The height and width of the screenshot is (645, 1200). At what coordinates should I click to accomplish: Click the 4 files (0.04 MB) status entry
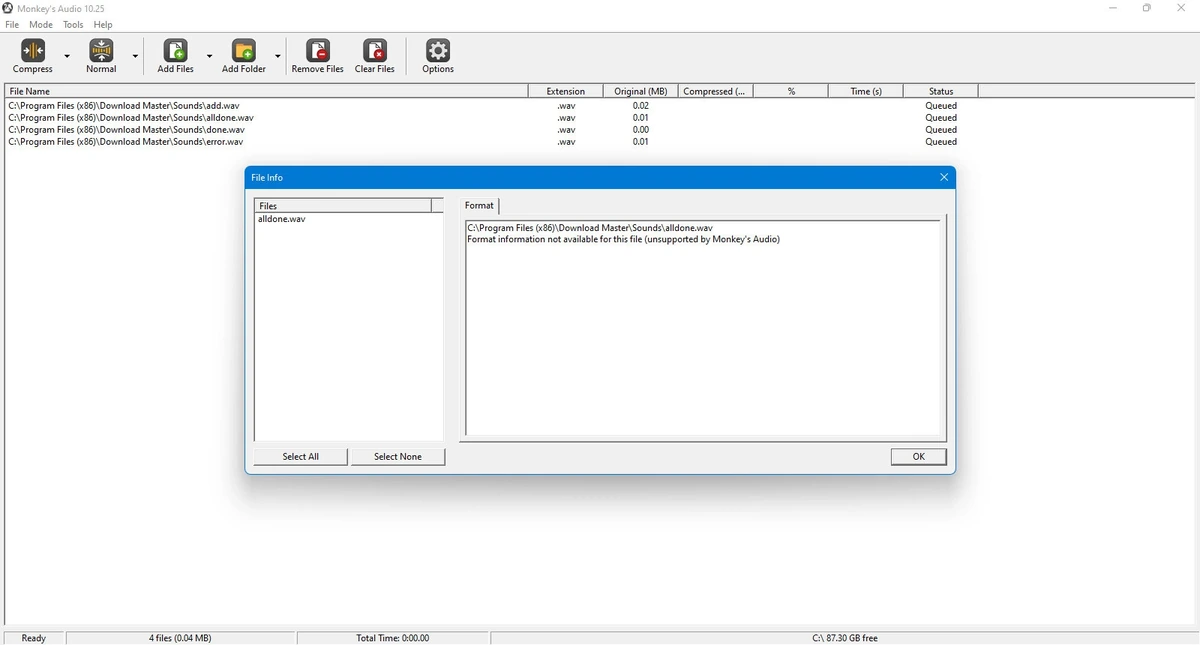pyautogui.click(x=180, y=638)
